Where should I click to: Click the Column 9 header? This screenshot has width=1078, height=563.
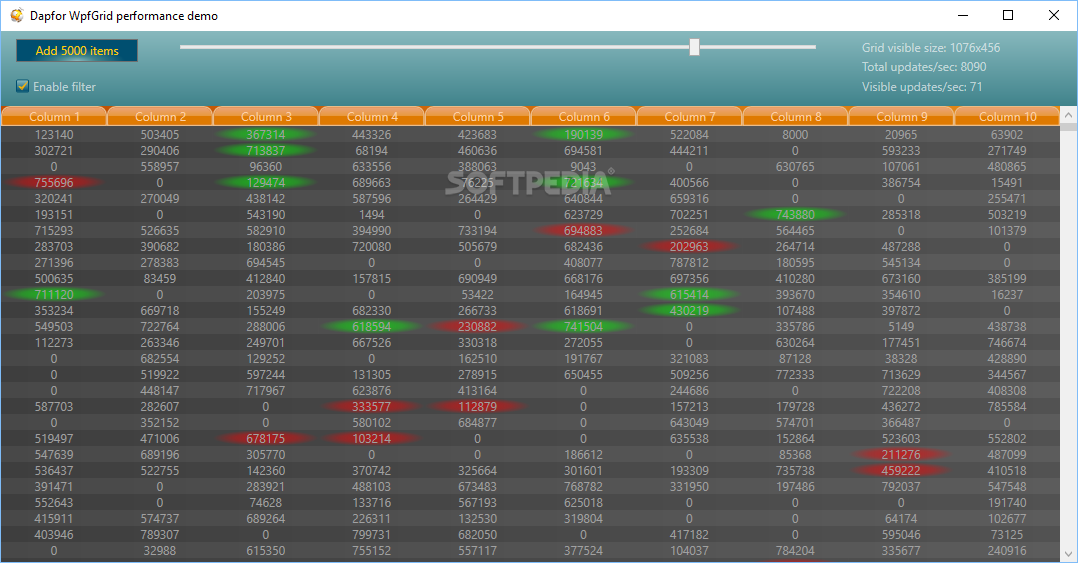[x=901, y=117]
